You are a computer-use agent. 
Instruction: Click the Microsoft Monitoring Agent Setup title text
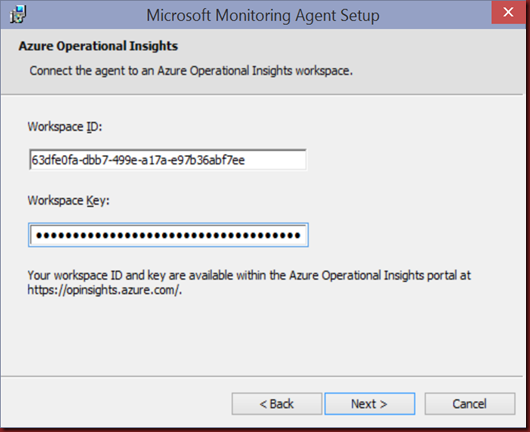(x=263, y=16)
